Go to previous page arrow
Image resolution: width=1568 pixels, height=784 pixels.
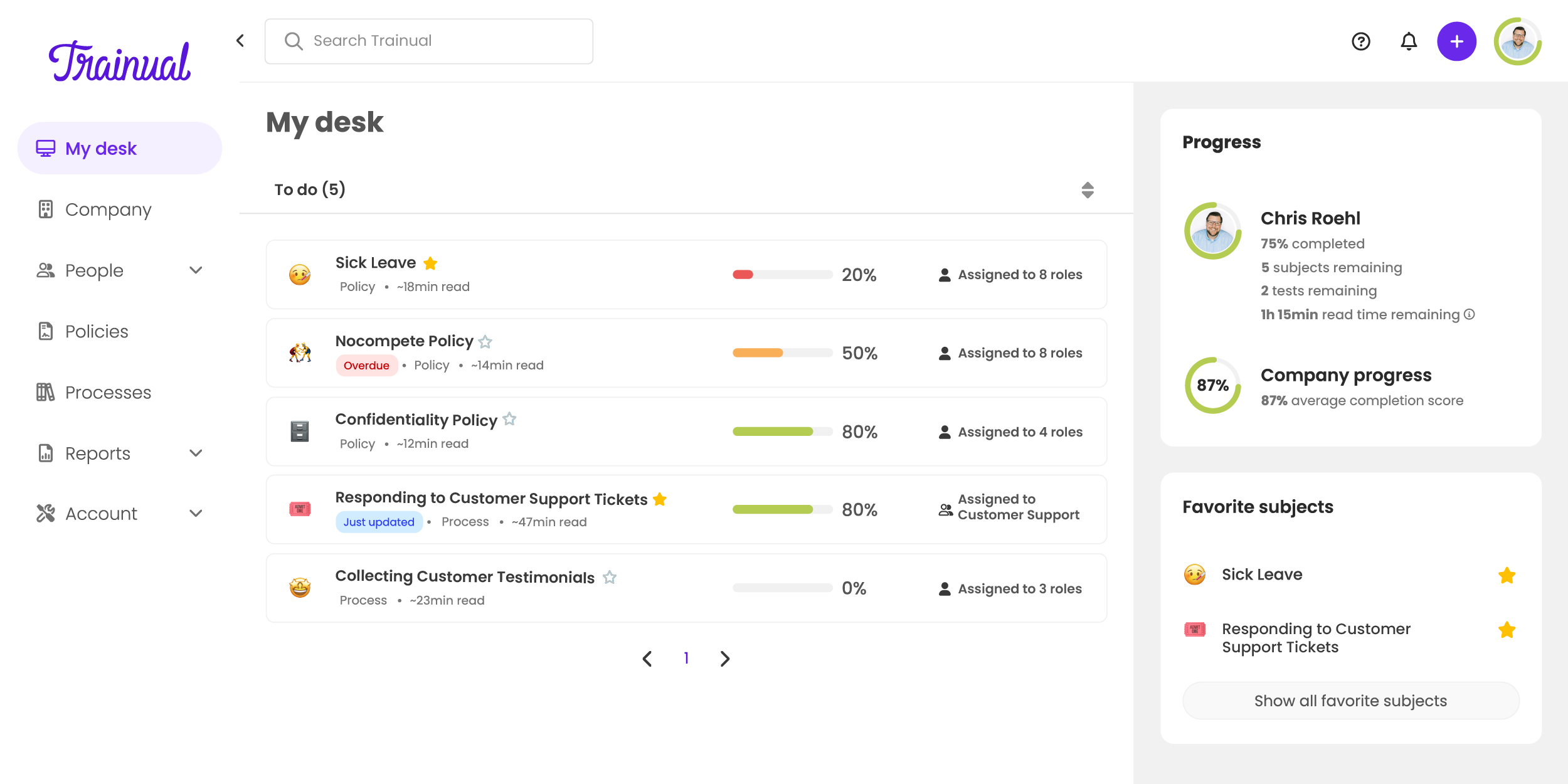647,659
